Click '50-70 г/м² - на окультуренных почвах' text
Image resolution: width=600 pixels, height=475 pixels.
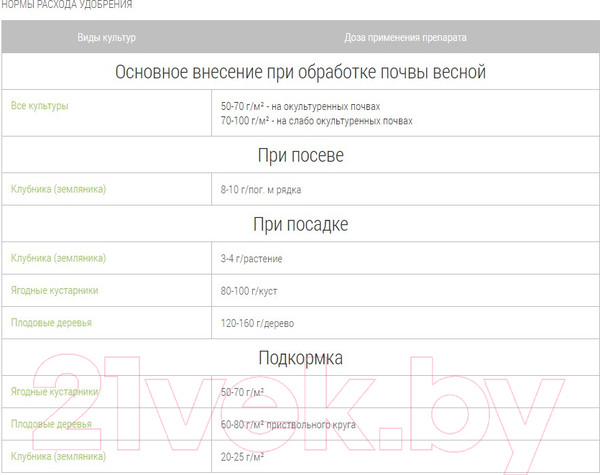point(300,106)
